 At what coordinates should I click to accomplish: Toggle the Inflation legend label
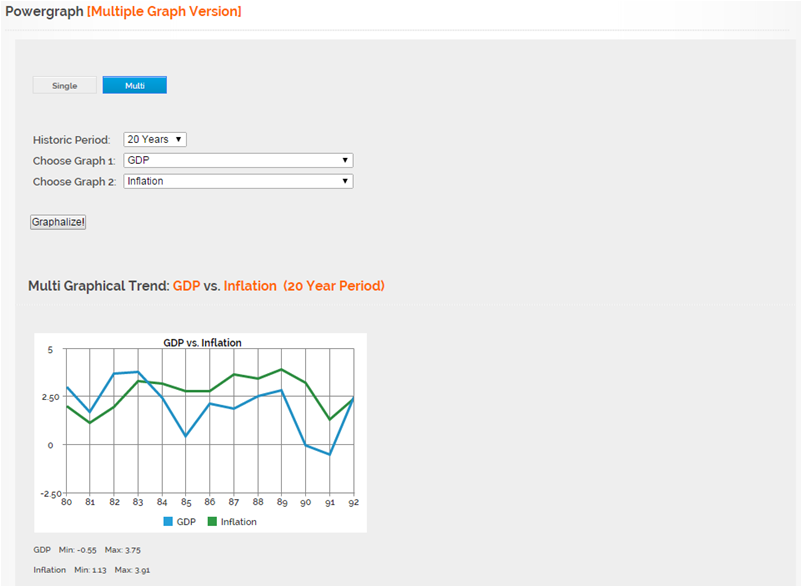tap(239, 522)
